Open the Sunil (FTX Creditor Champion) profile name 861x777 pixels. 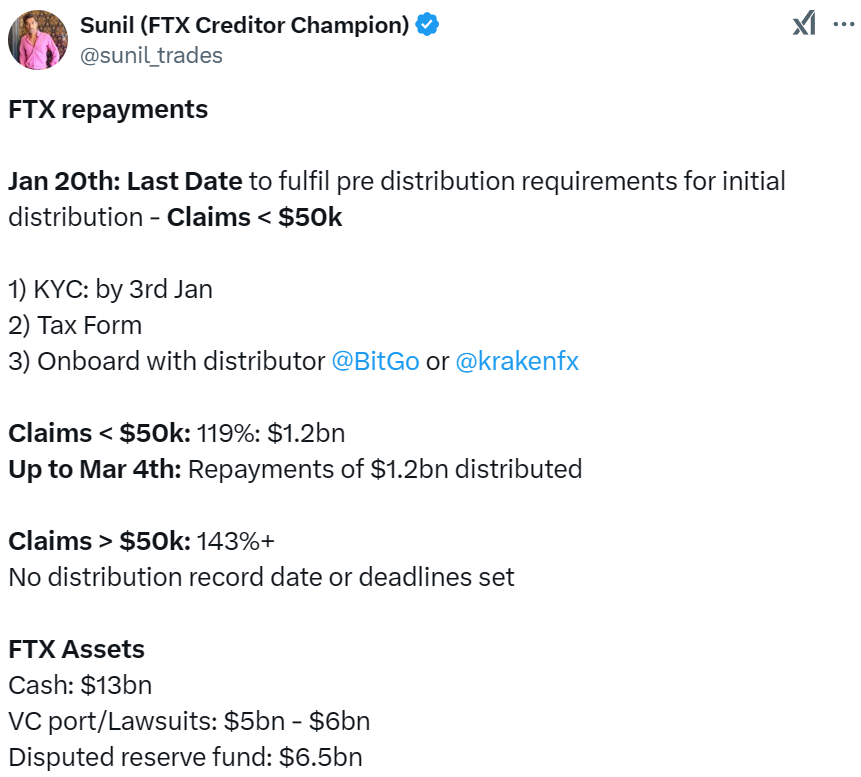[x=244, y=25]
